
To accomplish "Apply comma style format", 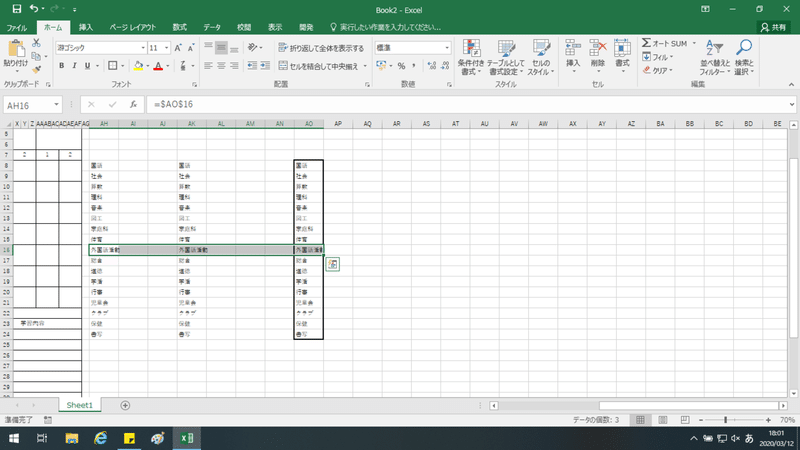I will pos(413,66).
